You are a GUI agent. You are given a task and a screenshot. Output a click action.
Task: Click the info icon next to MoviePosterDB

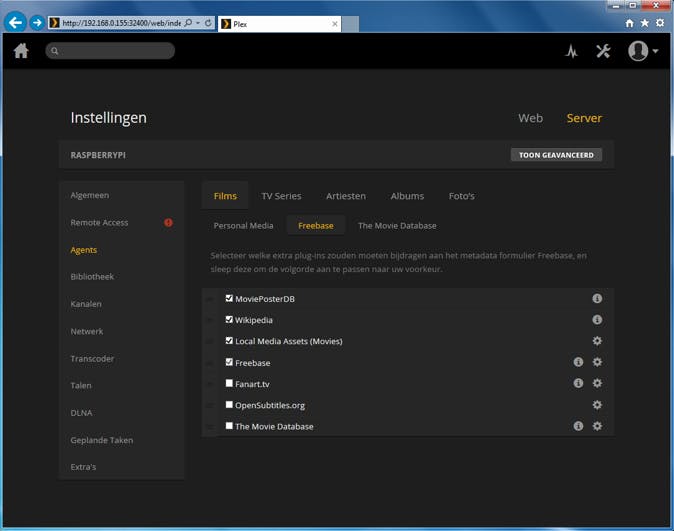click(597, 299)
